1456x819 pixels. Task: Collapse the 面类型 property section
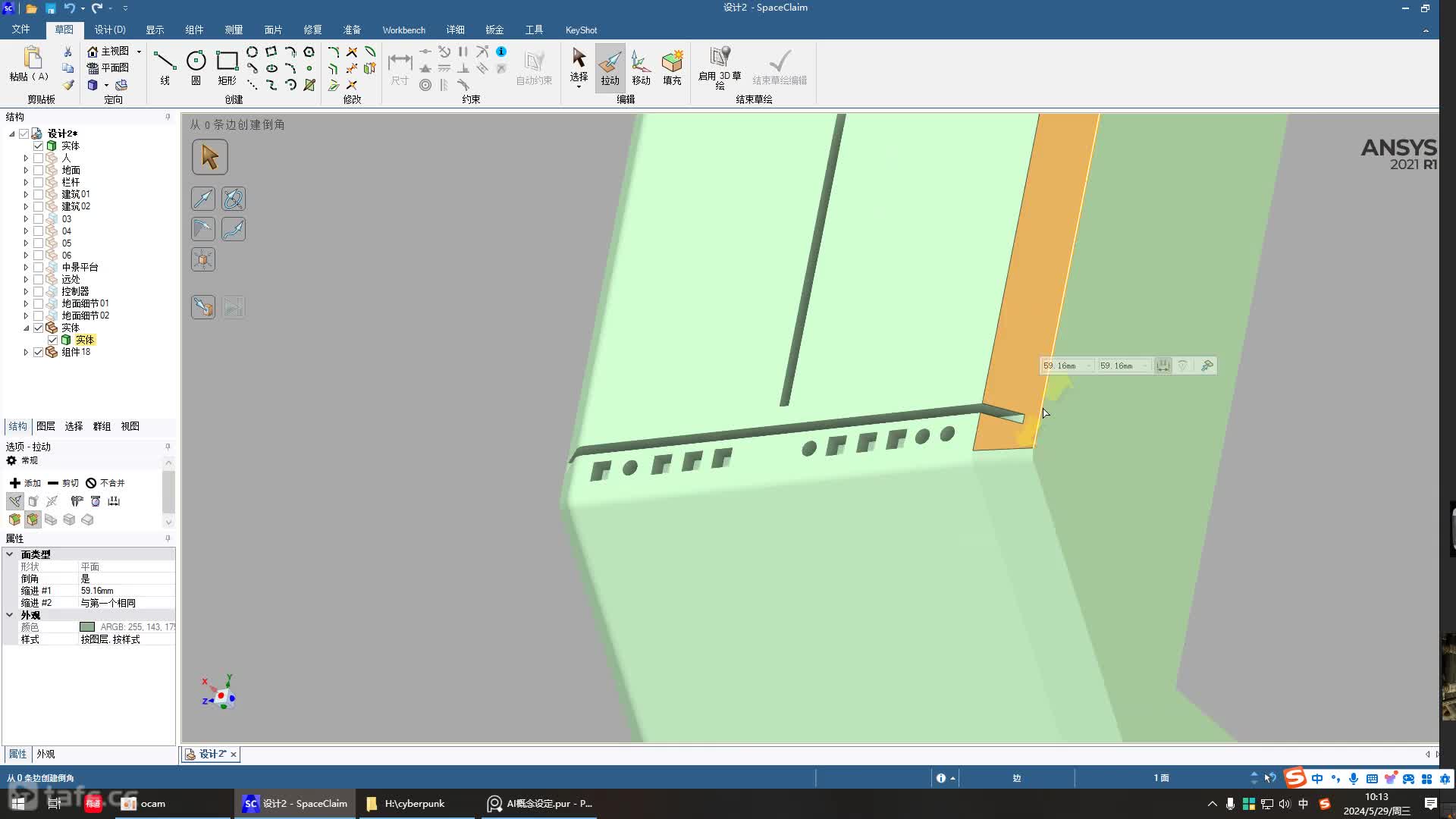pos(10,554)
